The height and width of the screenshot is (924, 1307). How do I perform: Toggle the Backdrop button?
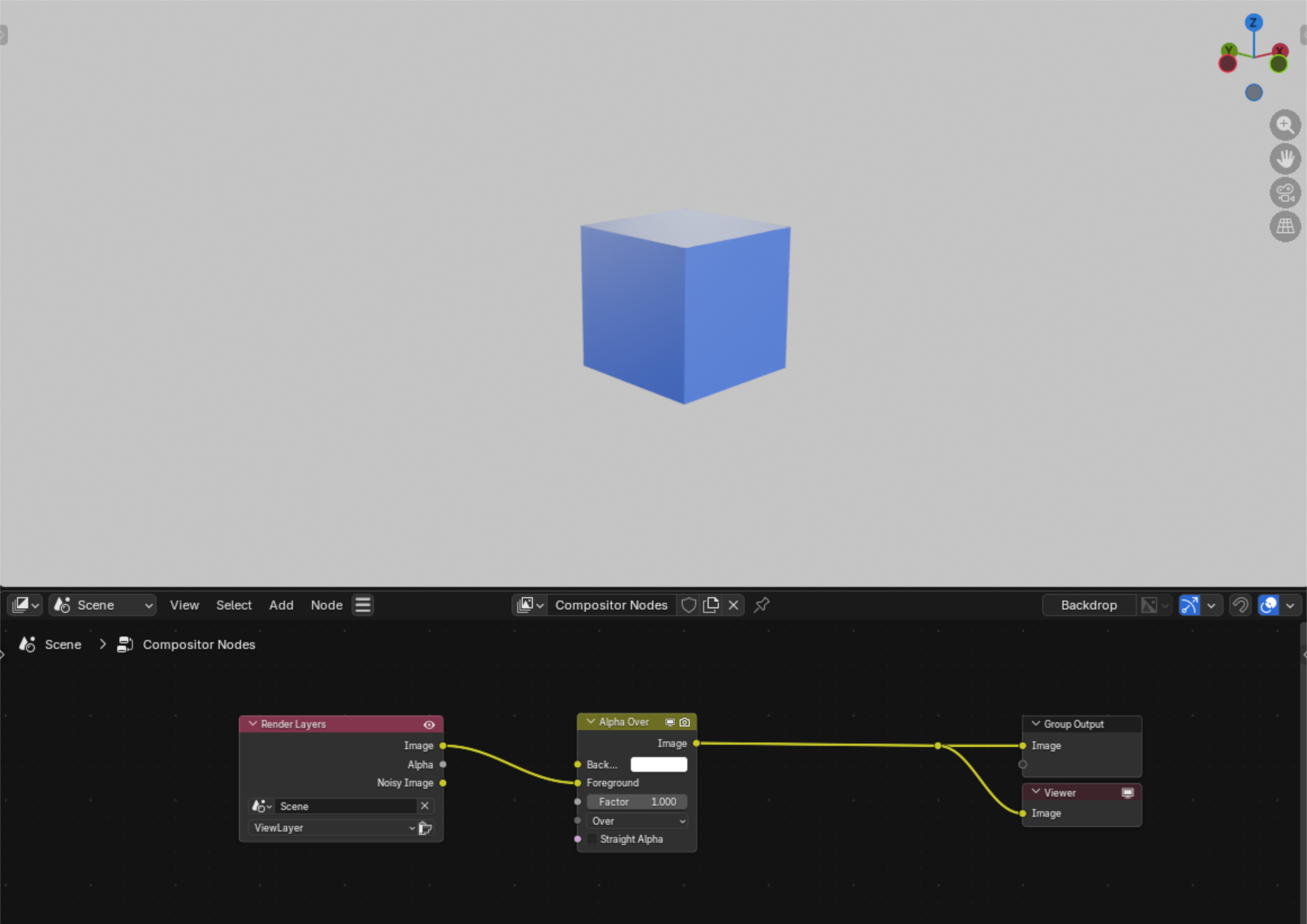tap(1088, 605)
